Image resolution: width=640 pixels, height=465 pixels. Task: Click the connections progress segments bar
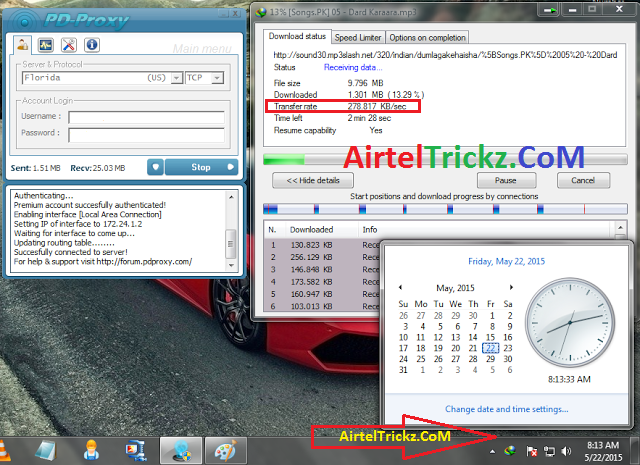pos(445,209)
